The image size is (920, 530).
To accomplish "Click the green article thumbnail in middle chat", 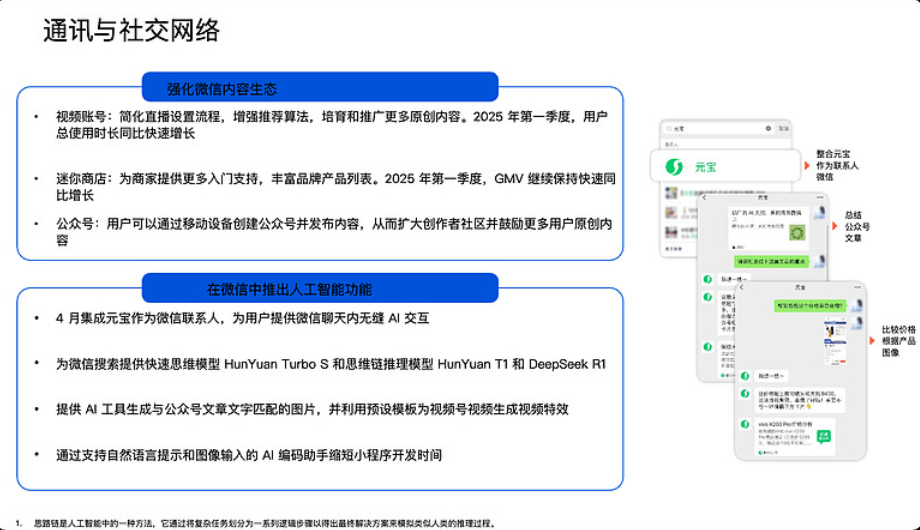I will (797, 232).
